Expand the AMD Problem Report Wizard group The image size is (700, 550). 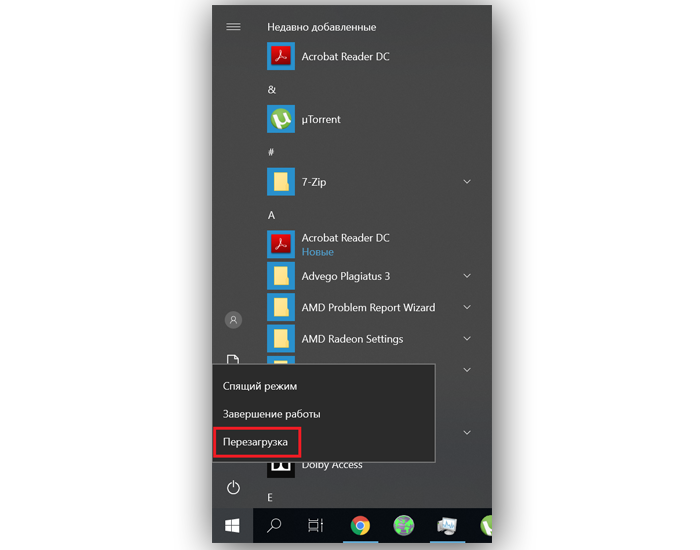pyautogui.click(x=466, y=308)
